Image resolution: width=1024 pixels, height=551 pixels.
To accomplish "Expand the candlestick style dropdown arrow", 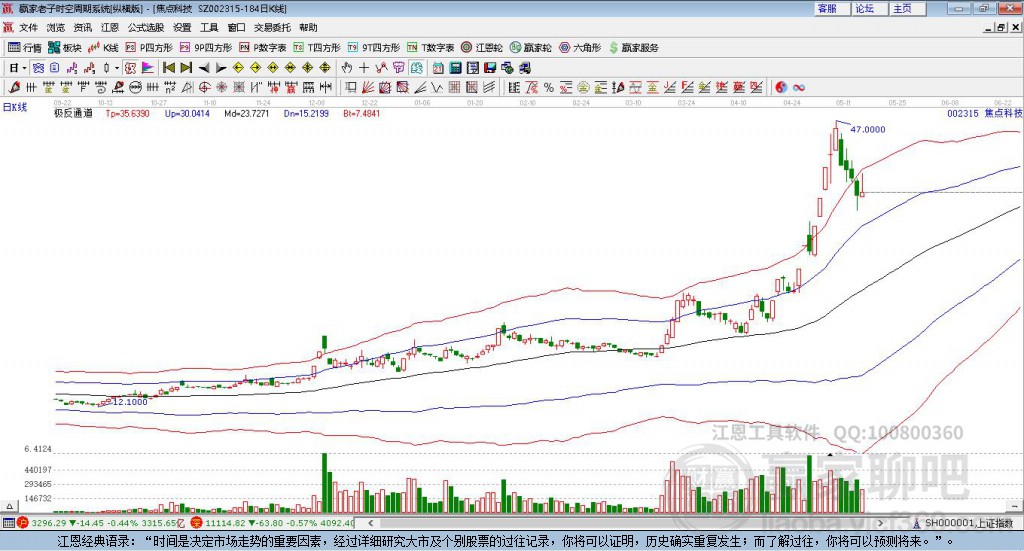I will 117,68.
